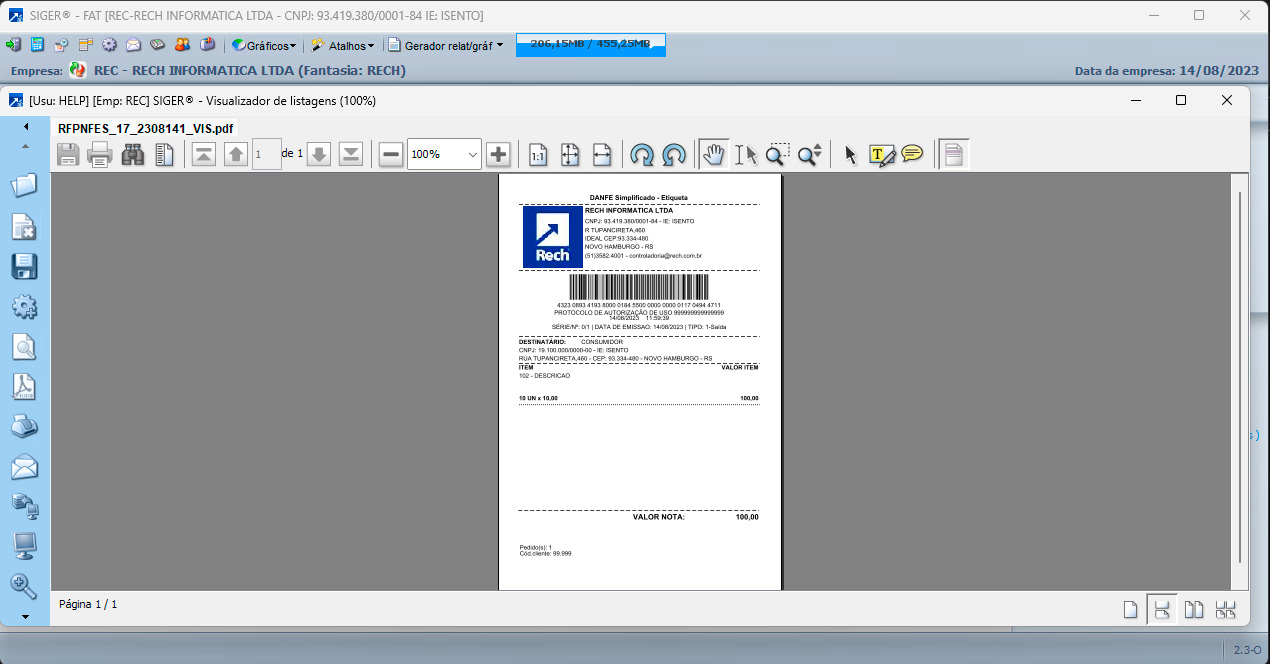Viewport: 1270px width, 664px height.
Task: Click sidebar save diskette icon
Action: pyautogui.click(x=24, y=266)
